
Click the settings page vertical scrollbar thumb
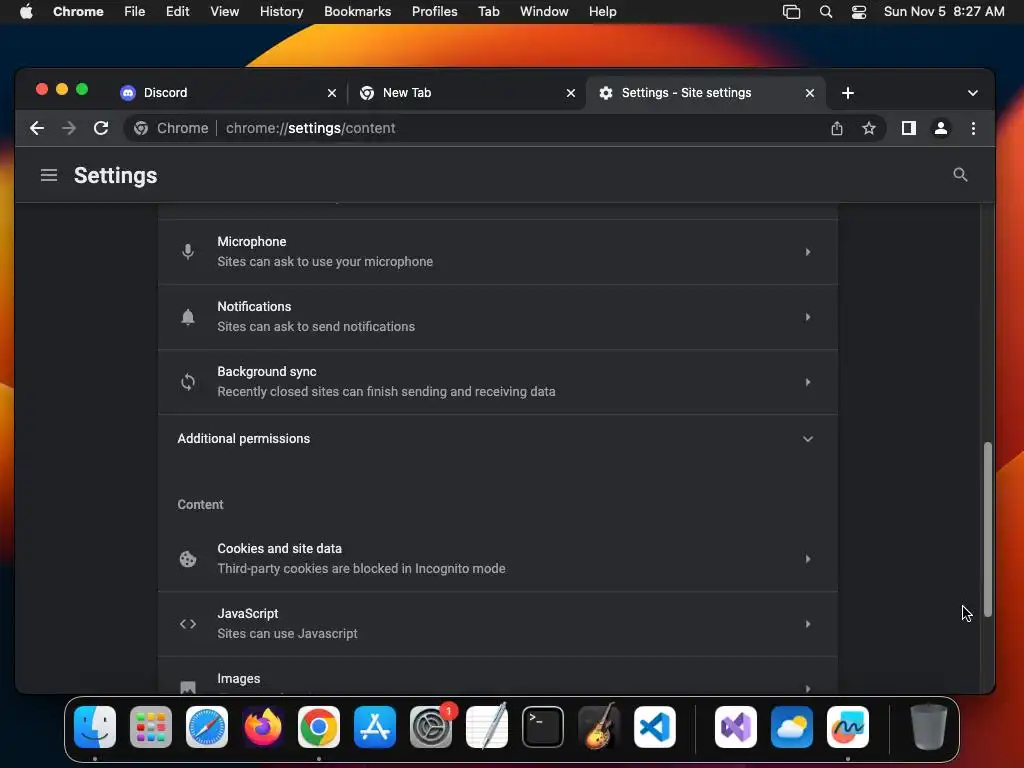coord(987,529)
